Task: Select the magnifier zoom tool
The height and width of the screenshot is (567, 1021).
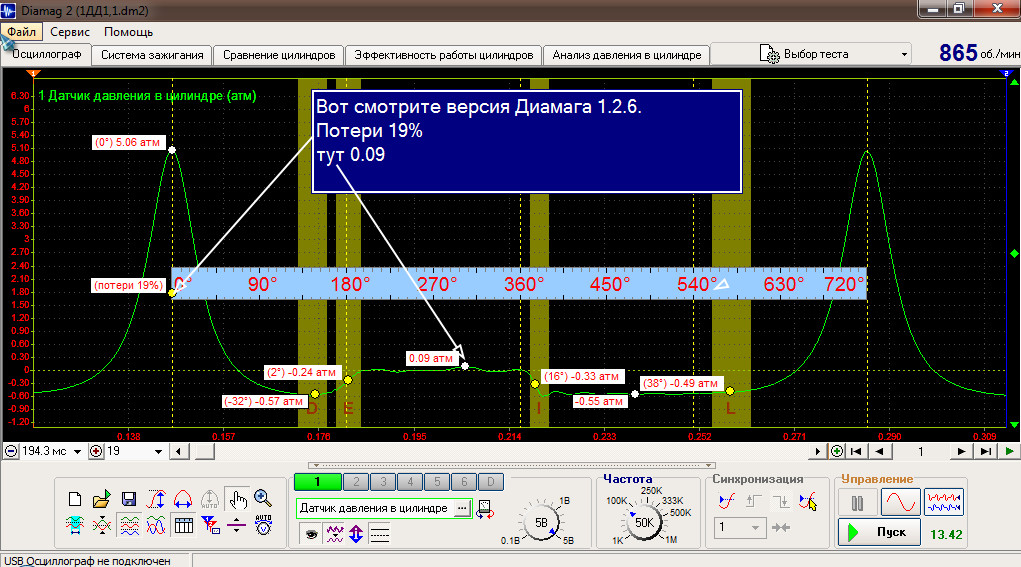Action: tap(263, 499)
